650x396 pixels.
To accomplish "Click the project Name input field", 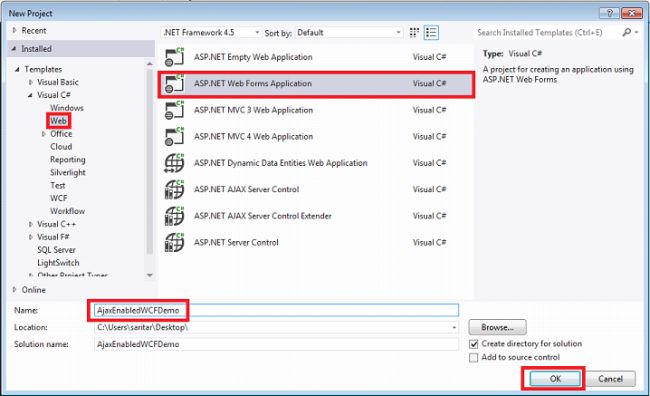I will coord(276,310).
